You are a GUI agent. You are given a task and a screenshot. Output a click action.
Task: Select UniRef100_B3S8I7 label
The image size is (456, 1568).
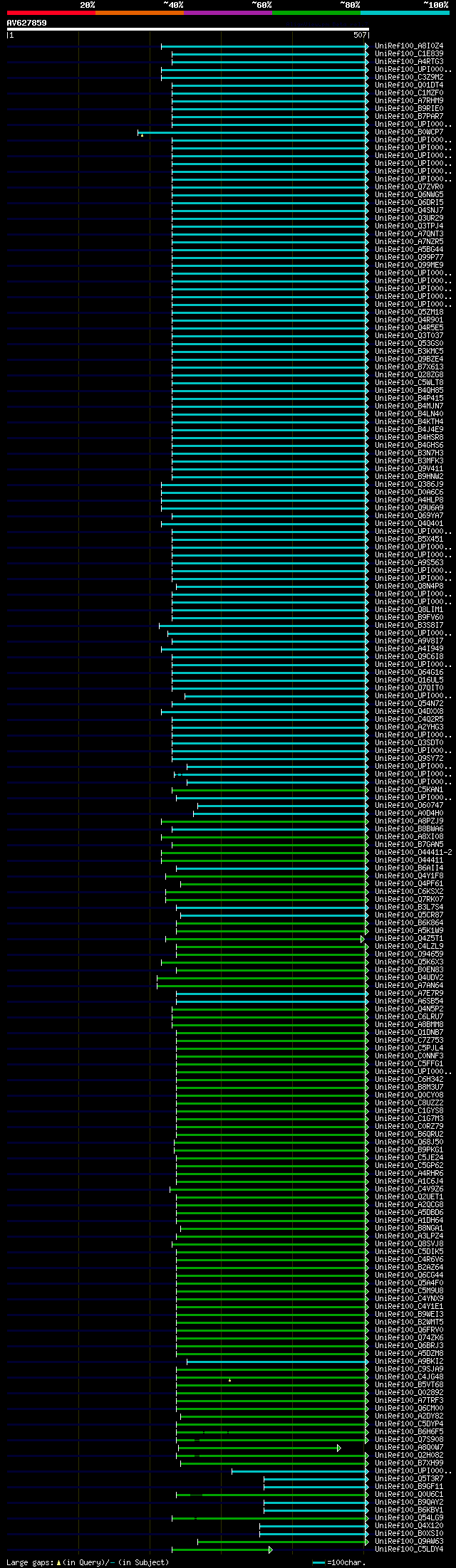point(409,625)
